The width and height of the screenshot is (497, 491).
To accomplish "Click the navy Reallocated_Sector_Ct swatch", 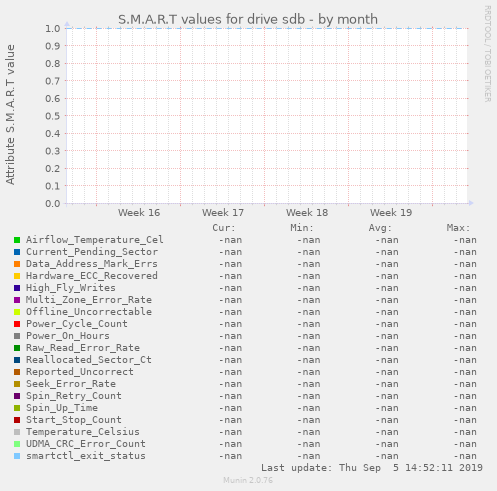I will [17, 360].
